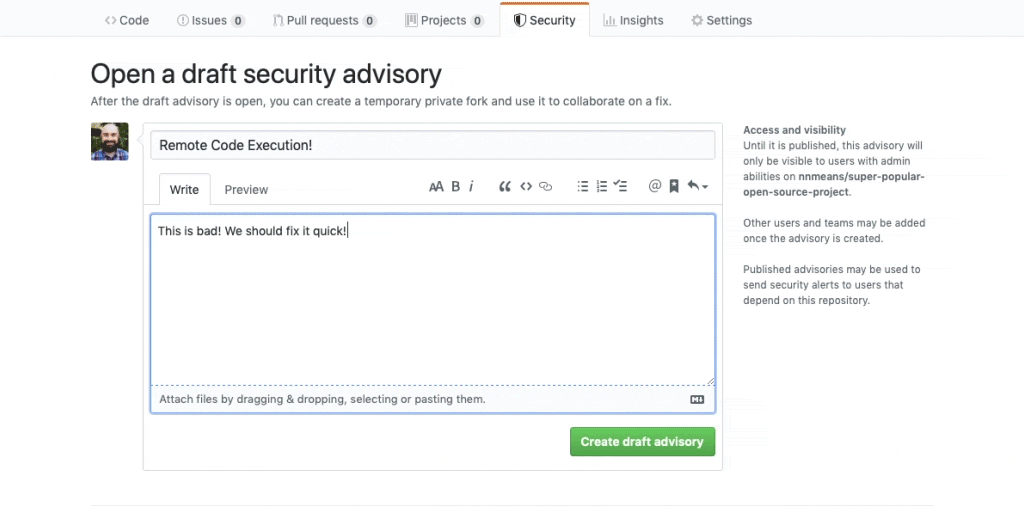Add a task list
Viewport: 1024px width, 512px height.
click(x=620, y=186)
